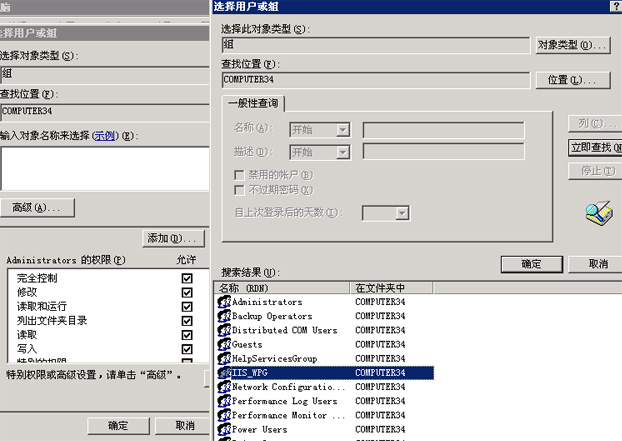The image size is (622, 441).
Task: Click the 在文件夹中 column header
Action: (x=392, y=288)
